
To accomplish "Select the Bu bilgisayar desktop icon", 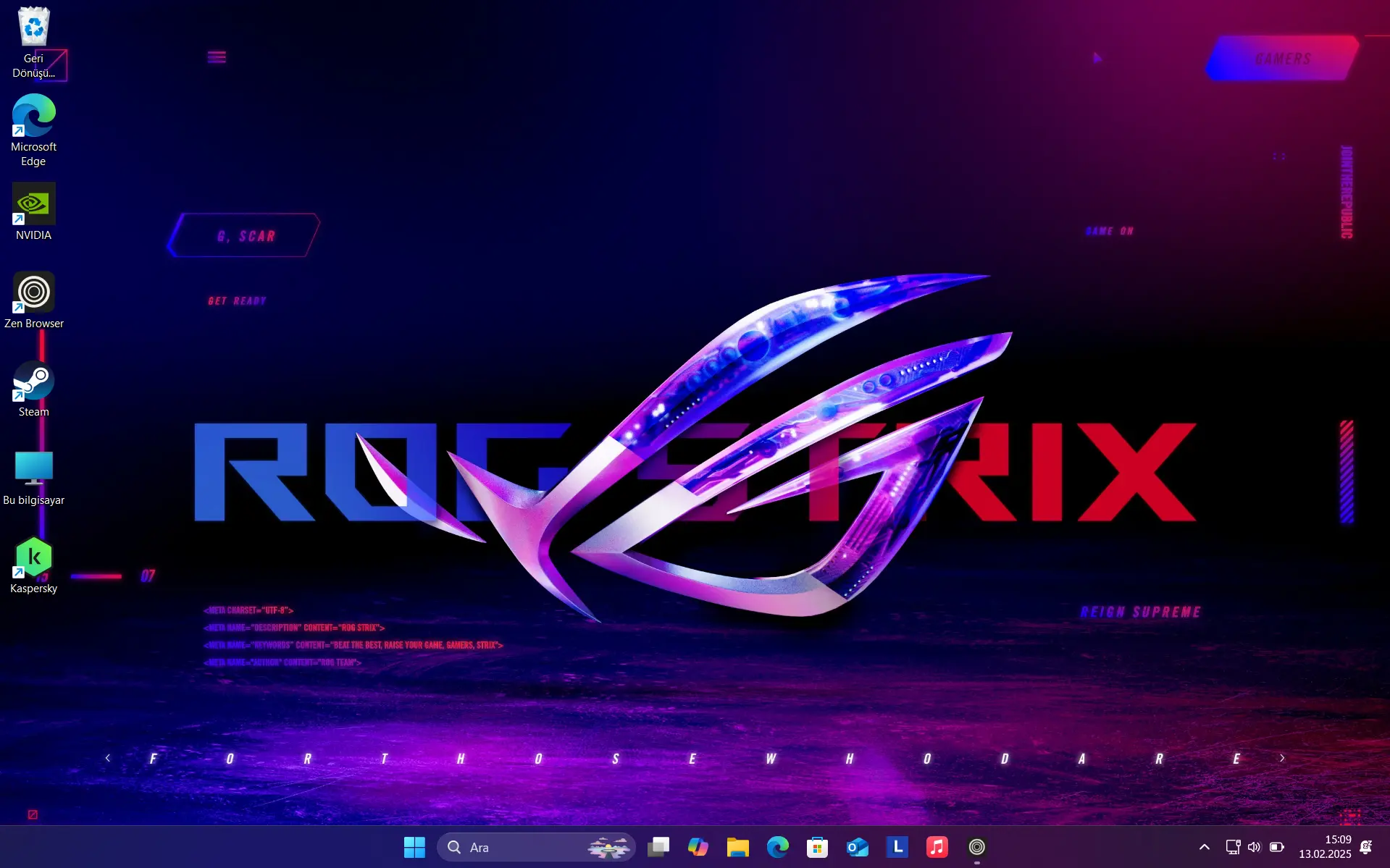I will [33, 477].
